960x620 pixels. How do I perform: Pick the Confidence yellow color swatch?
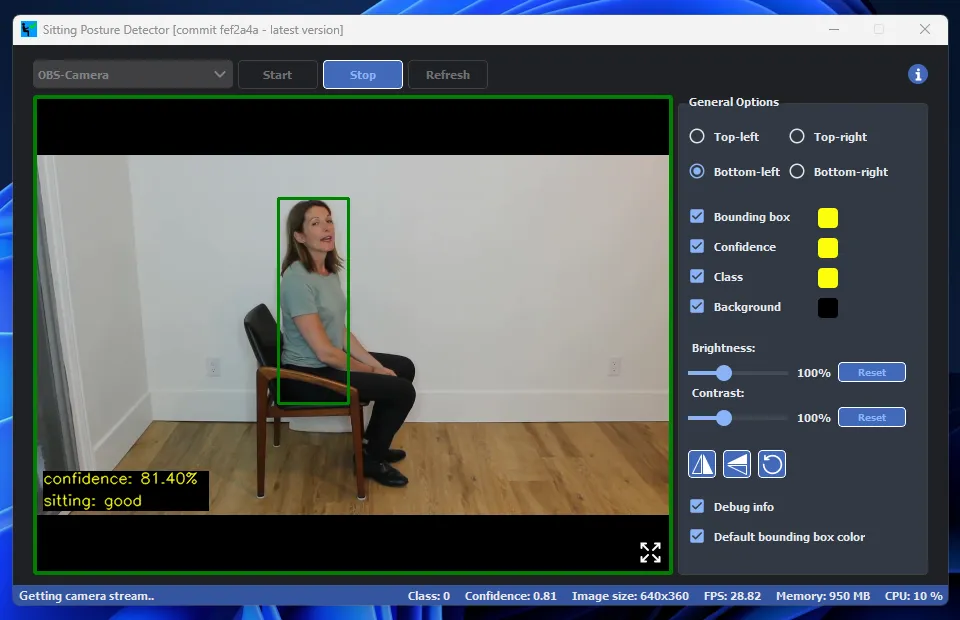point(828,247)
